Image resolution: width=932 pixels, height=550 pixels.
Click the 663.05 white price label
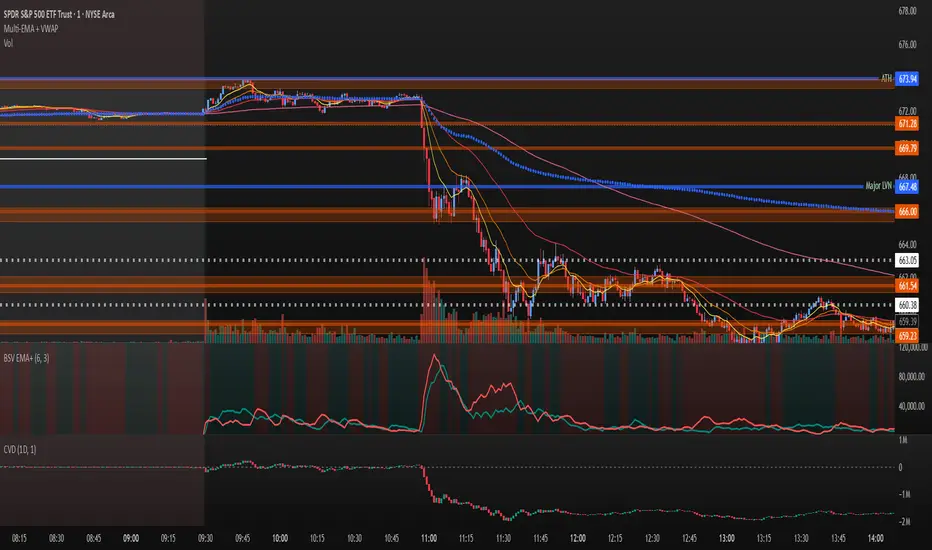point(907,260)
